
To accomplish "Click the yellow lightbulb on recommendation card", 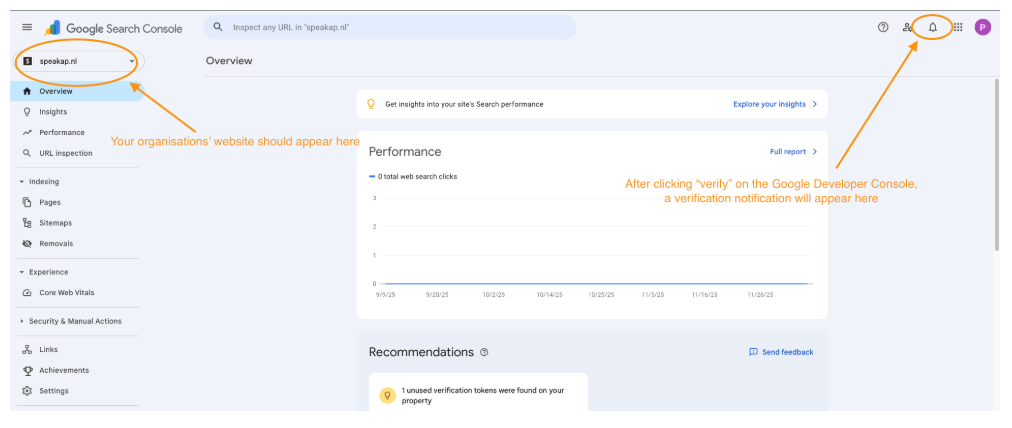I will (387, 395).
